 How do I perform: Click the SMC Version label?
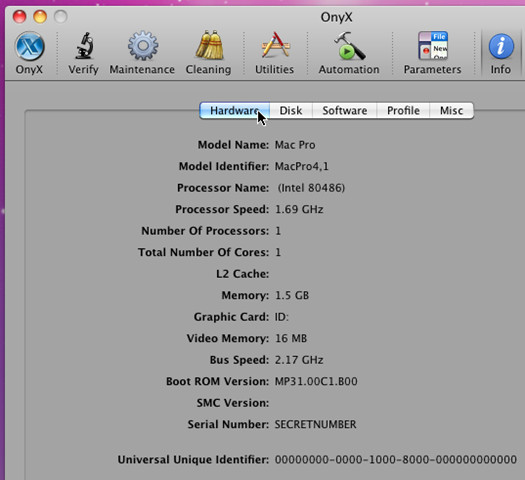(x=233, y=403)
